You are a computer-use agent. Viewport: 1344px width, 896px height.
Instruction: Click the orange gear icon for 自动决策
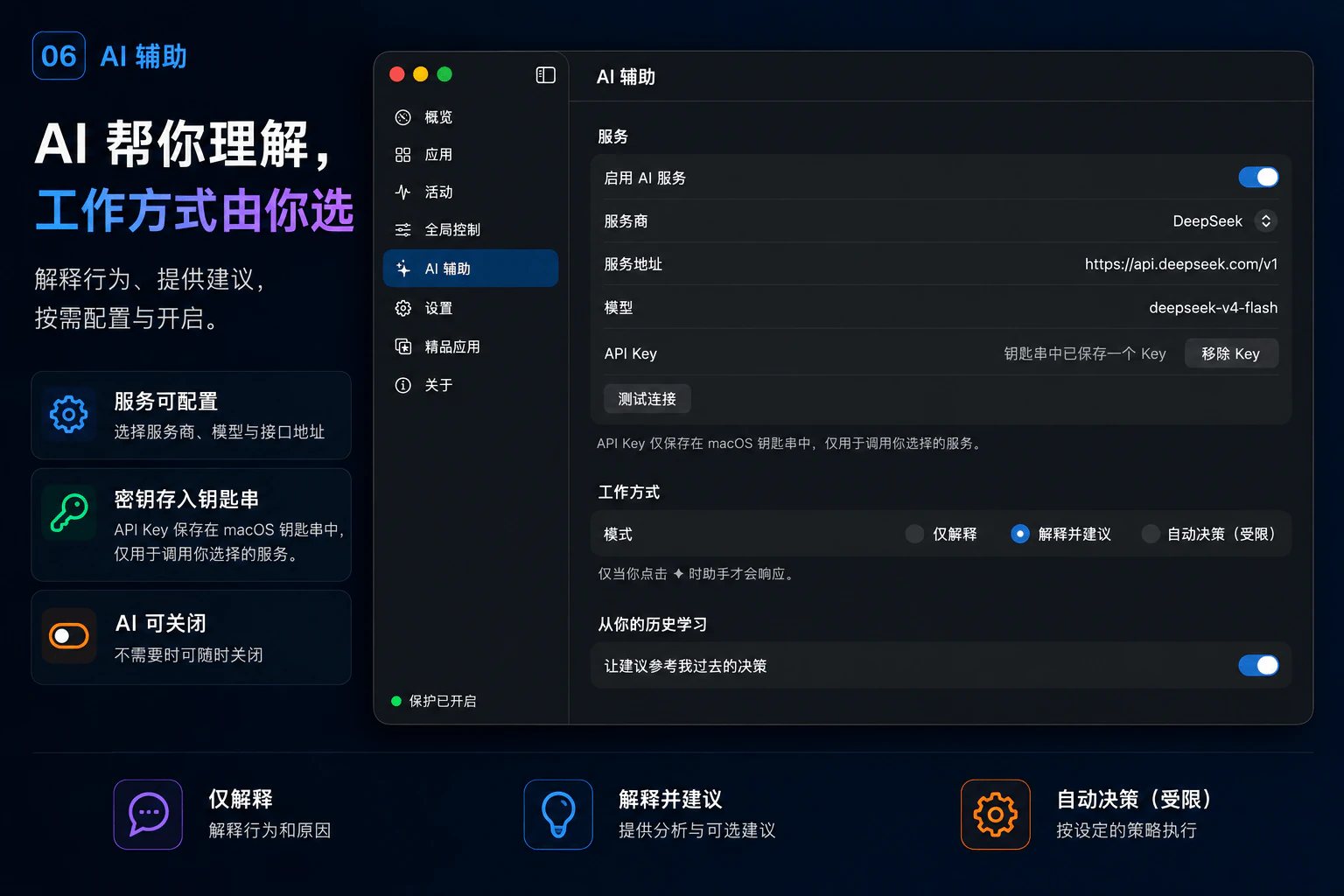coord(995,815)
